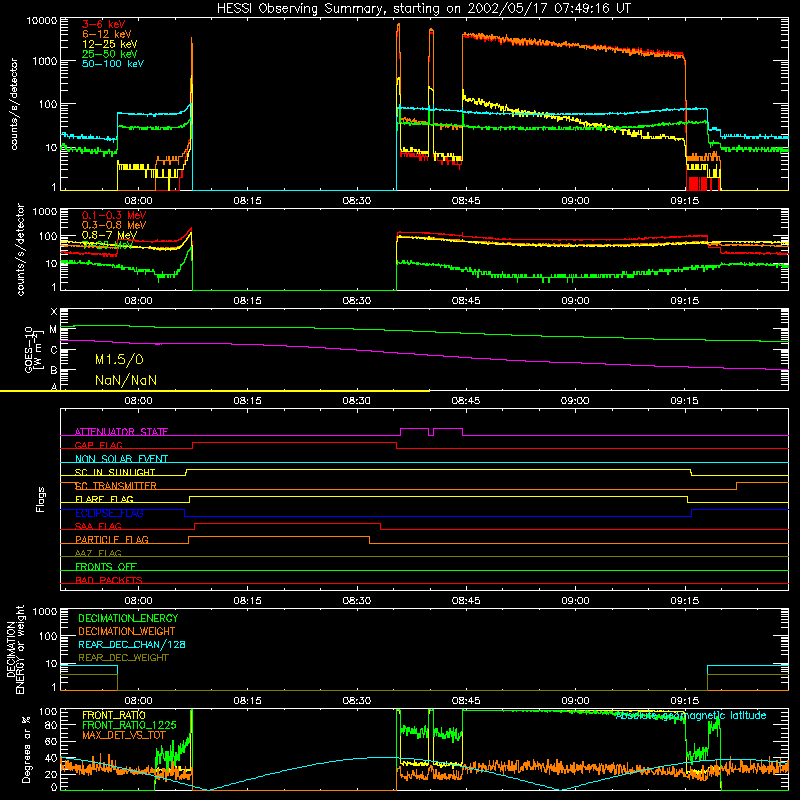This screenshot has width=800, height=800.
Task: Pick the PARTICLE_FLAG label
Action: pos(111,539)
